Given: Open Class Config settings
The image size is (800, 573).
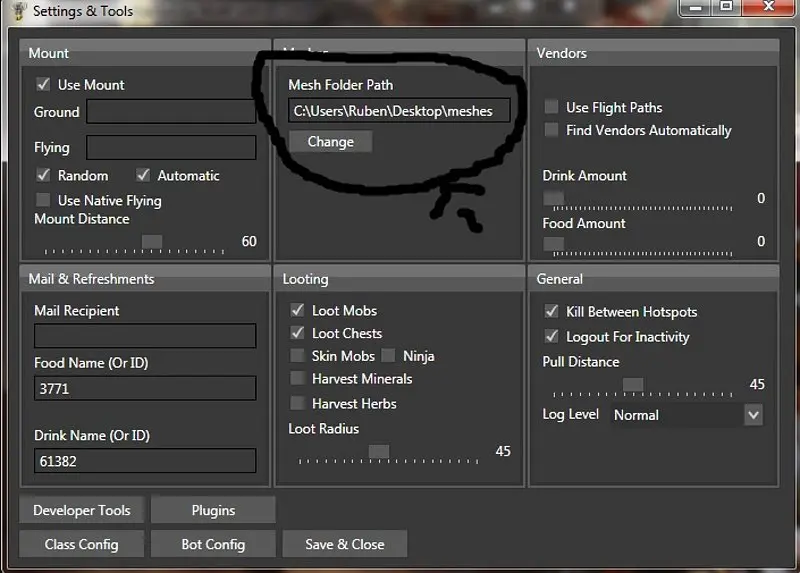Looking at the screenshot, I should (82, 544).
